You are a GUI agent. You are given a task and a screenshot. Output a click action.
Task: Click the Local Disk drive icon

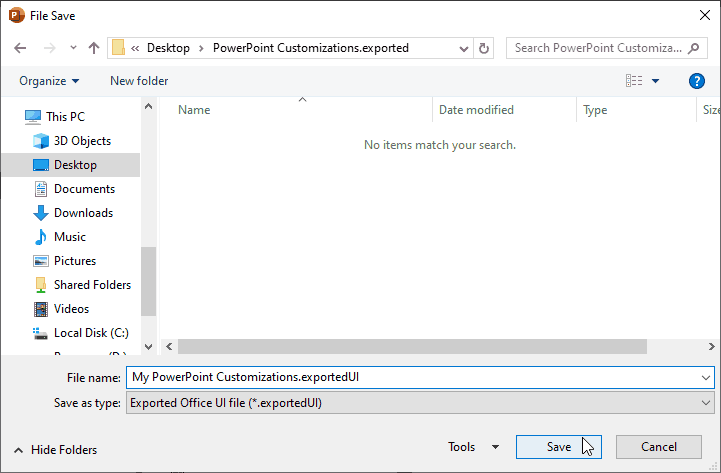point(40,333)
